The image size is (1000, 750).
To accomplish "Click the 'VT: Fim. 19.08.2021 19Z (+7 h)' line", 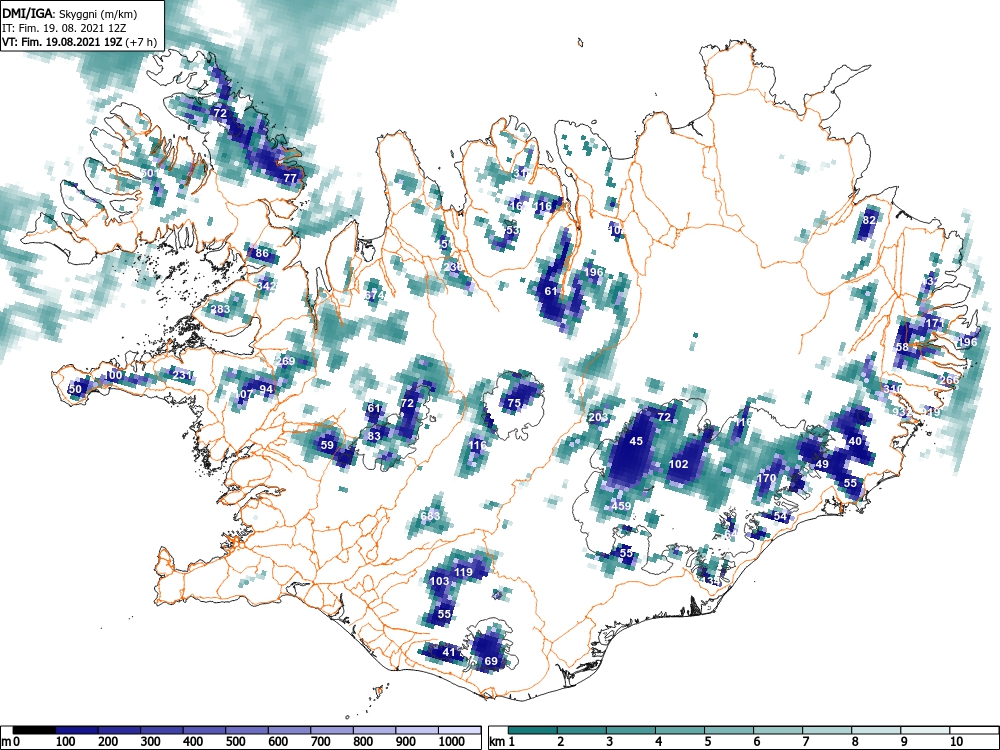I will (79, 42).
